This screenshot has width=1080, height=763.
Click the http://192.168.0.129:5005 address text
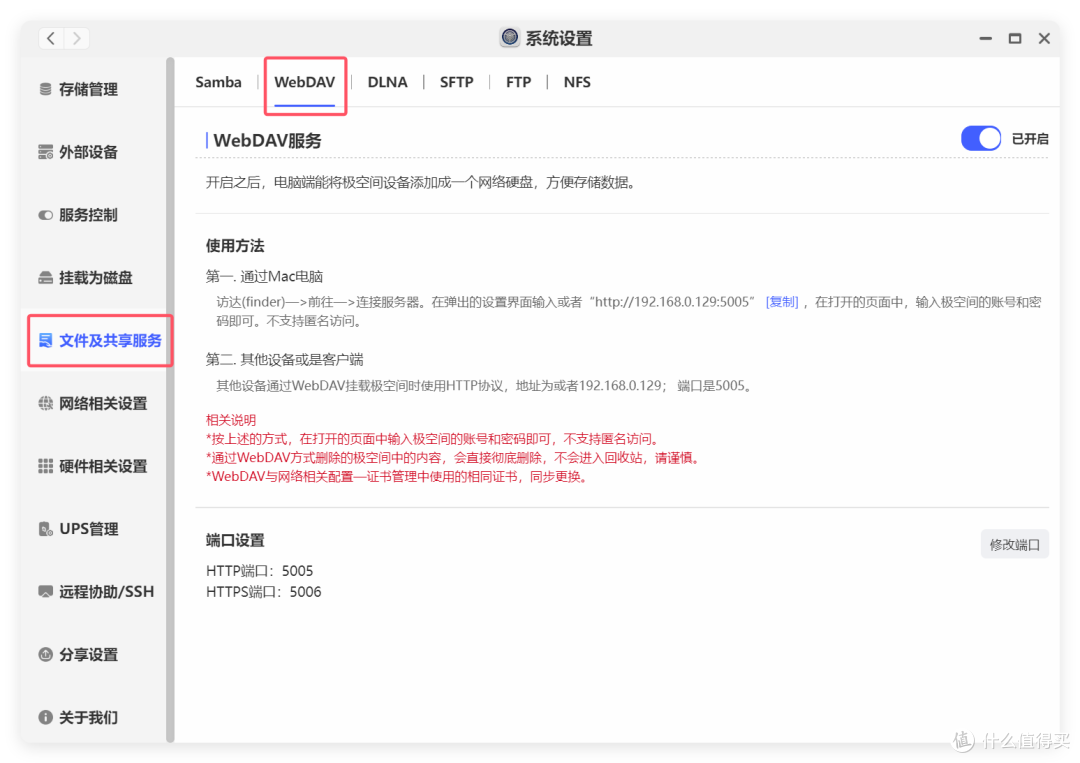coord(671,302)
